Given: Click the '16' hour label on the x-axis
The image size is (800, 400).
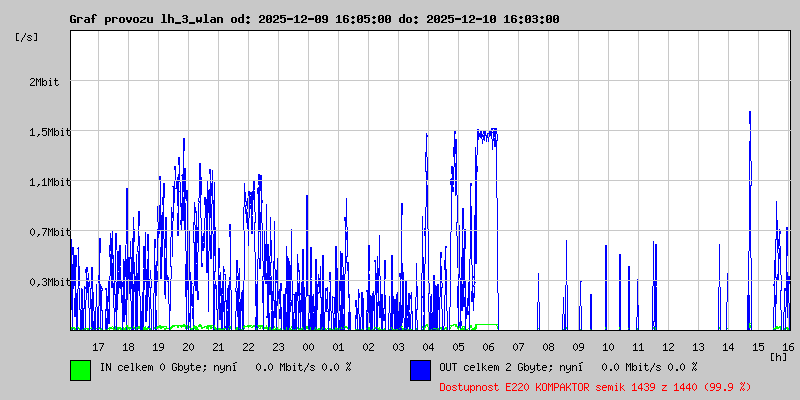Looking at the screenshot, I should click(788, 347).
